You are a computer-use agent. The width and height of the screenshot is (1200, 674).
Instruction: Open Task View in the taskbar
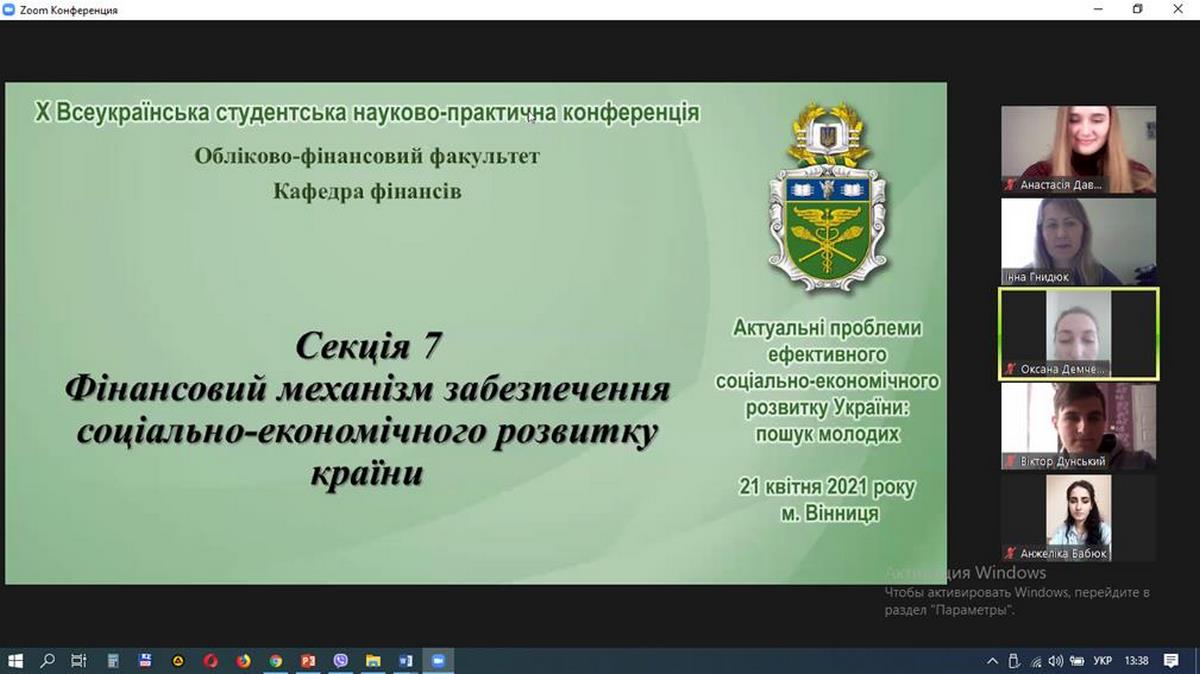point(79,661)
